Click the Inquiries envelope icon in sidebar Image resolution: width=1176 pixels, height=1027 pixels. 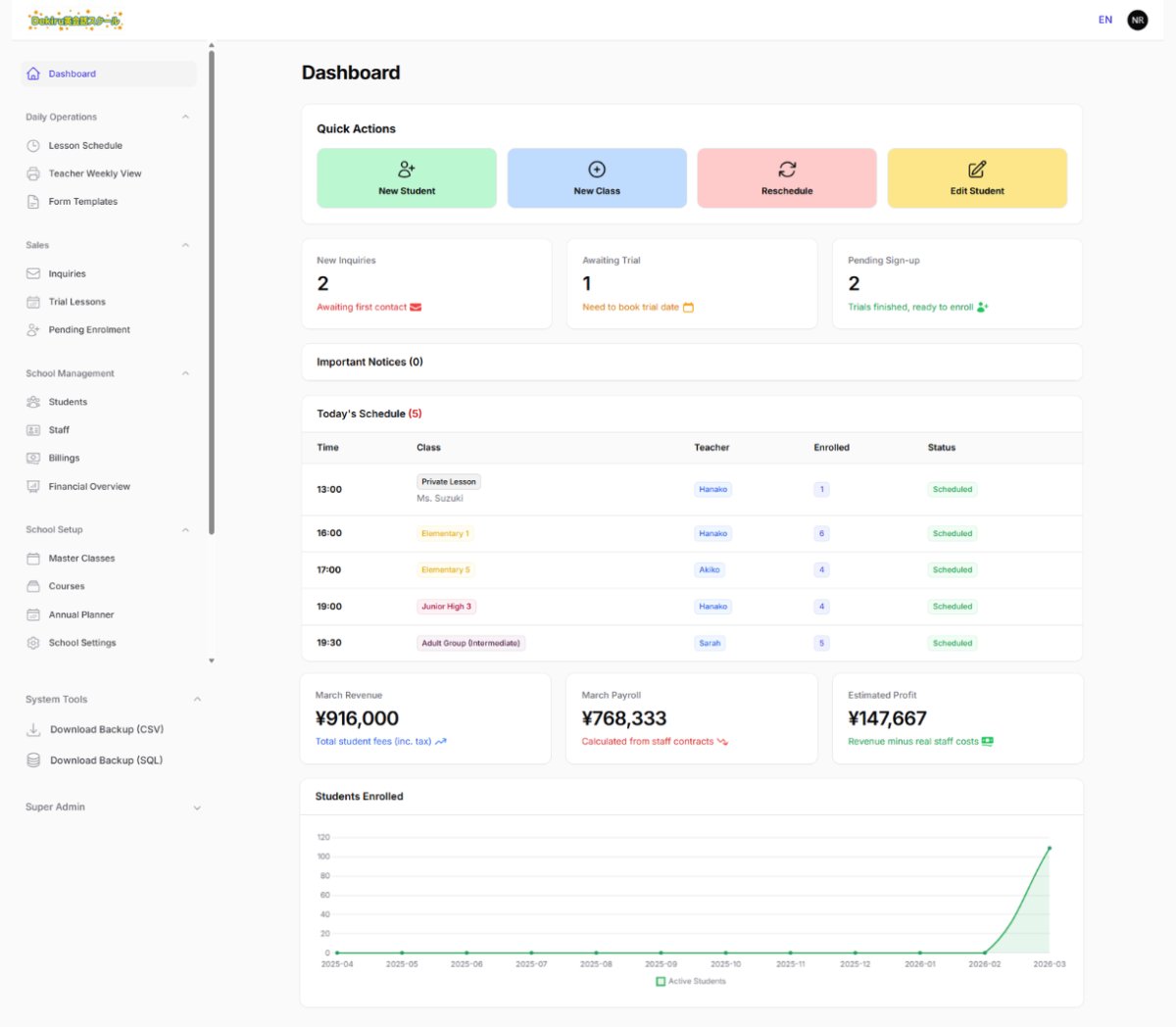tap(33, 274)
